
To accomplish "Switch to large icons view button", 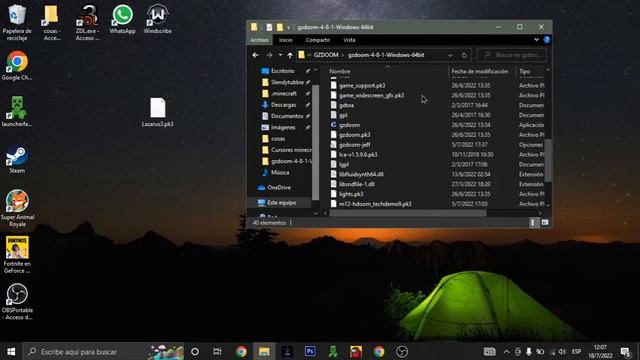I will tap(545, 222).
